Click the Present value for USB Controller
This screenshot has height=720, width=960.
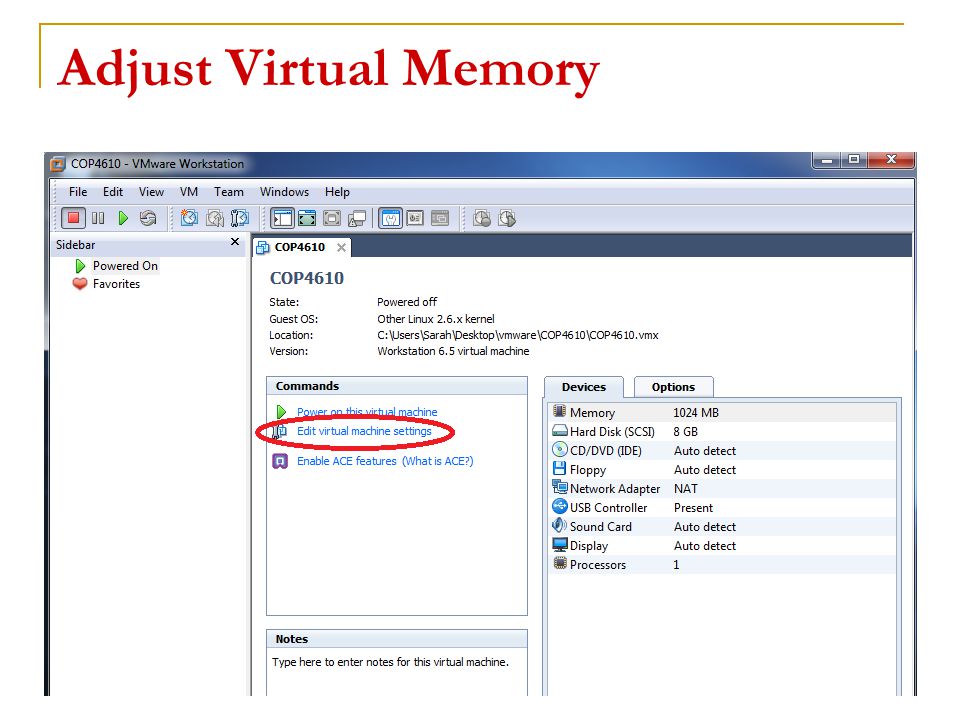pos(693,508)
